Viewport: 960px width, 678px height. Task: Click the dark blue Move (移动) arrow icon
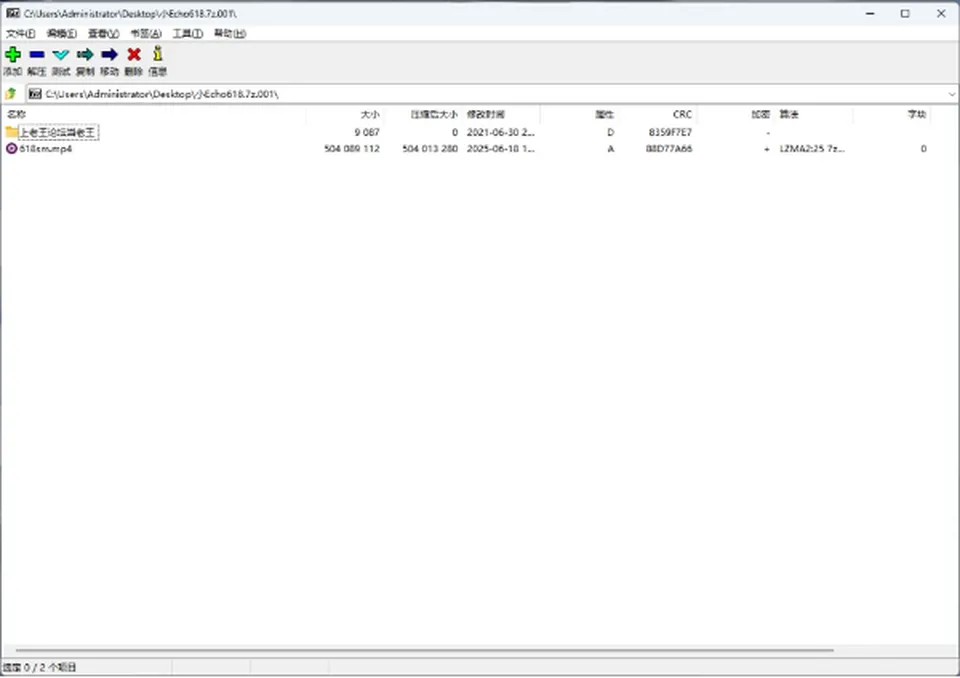[109, 55]
